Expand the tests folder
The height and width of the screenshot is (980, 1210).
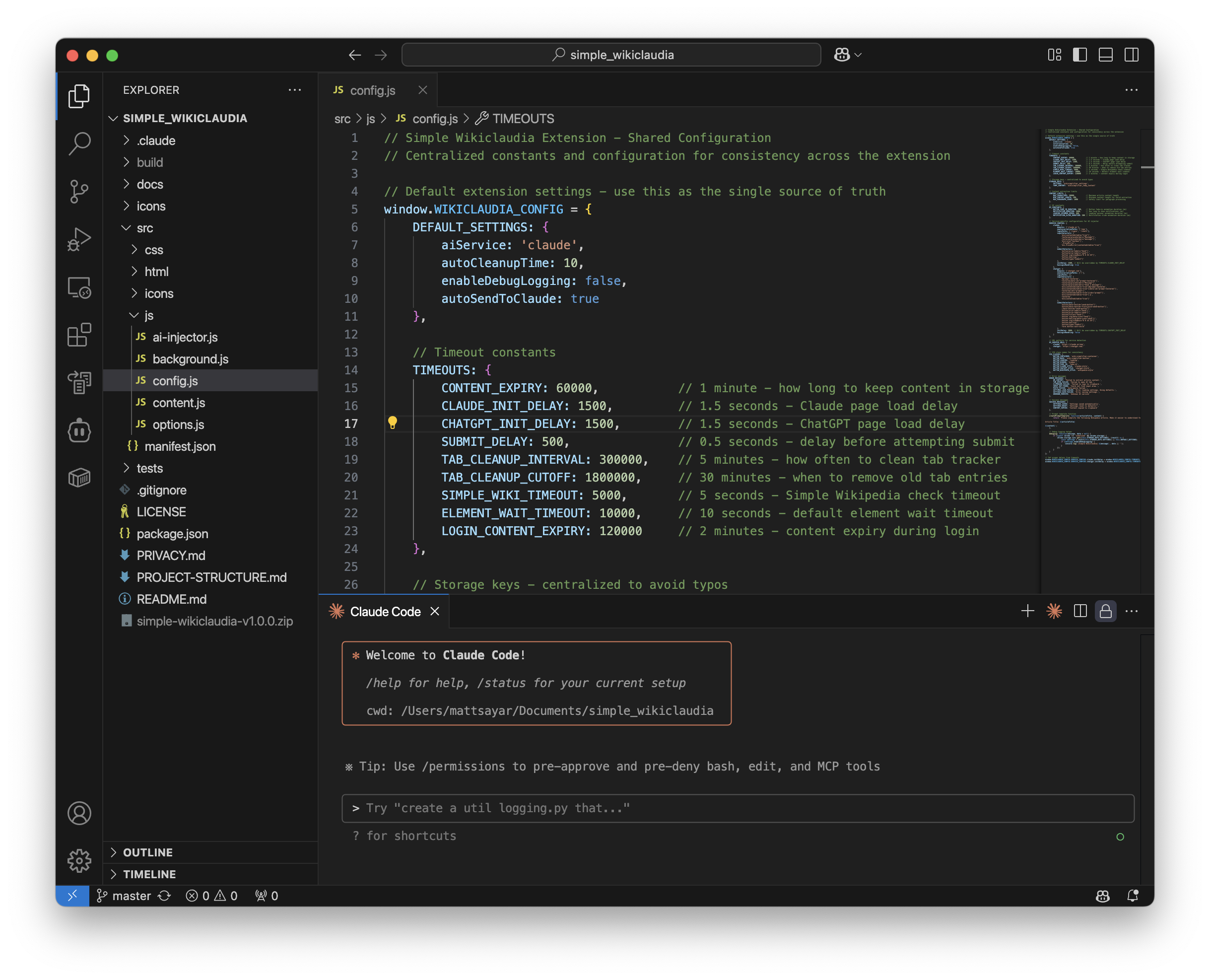point(210,468)
